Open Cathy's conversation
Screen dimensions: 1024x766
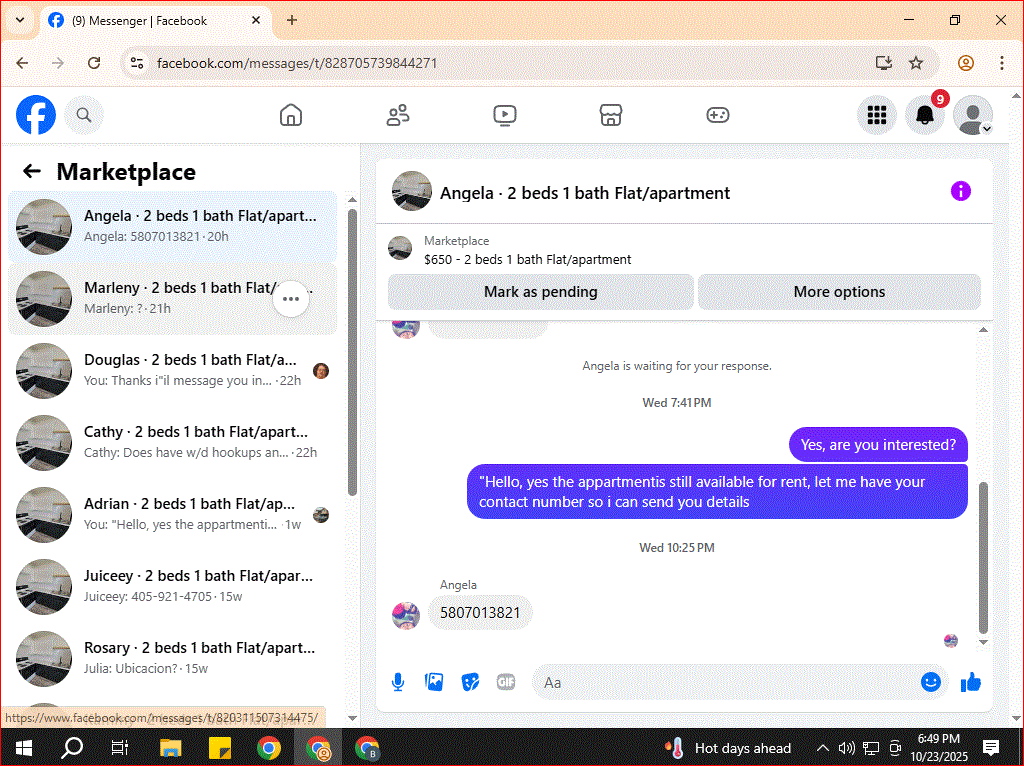point(173,442)
